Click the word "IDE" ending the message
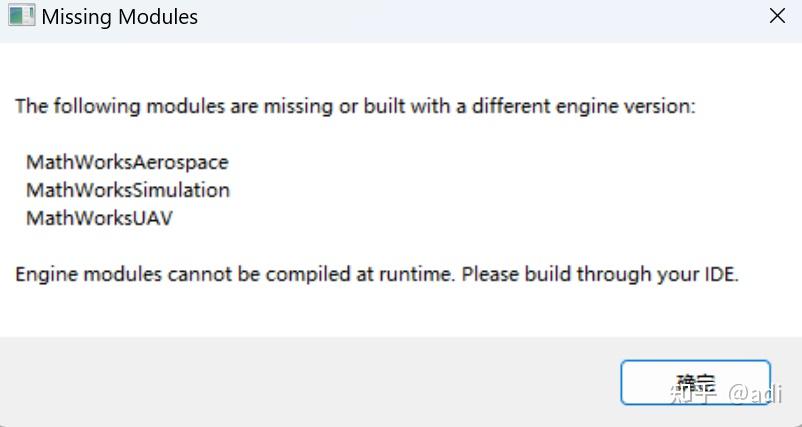Screen dimensions: 802x427 click(720, 274)
